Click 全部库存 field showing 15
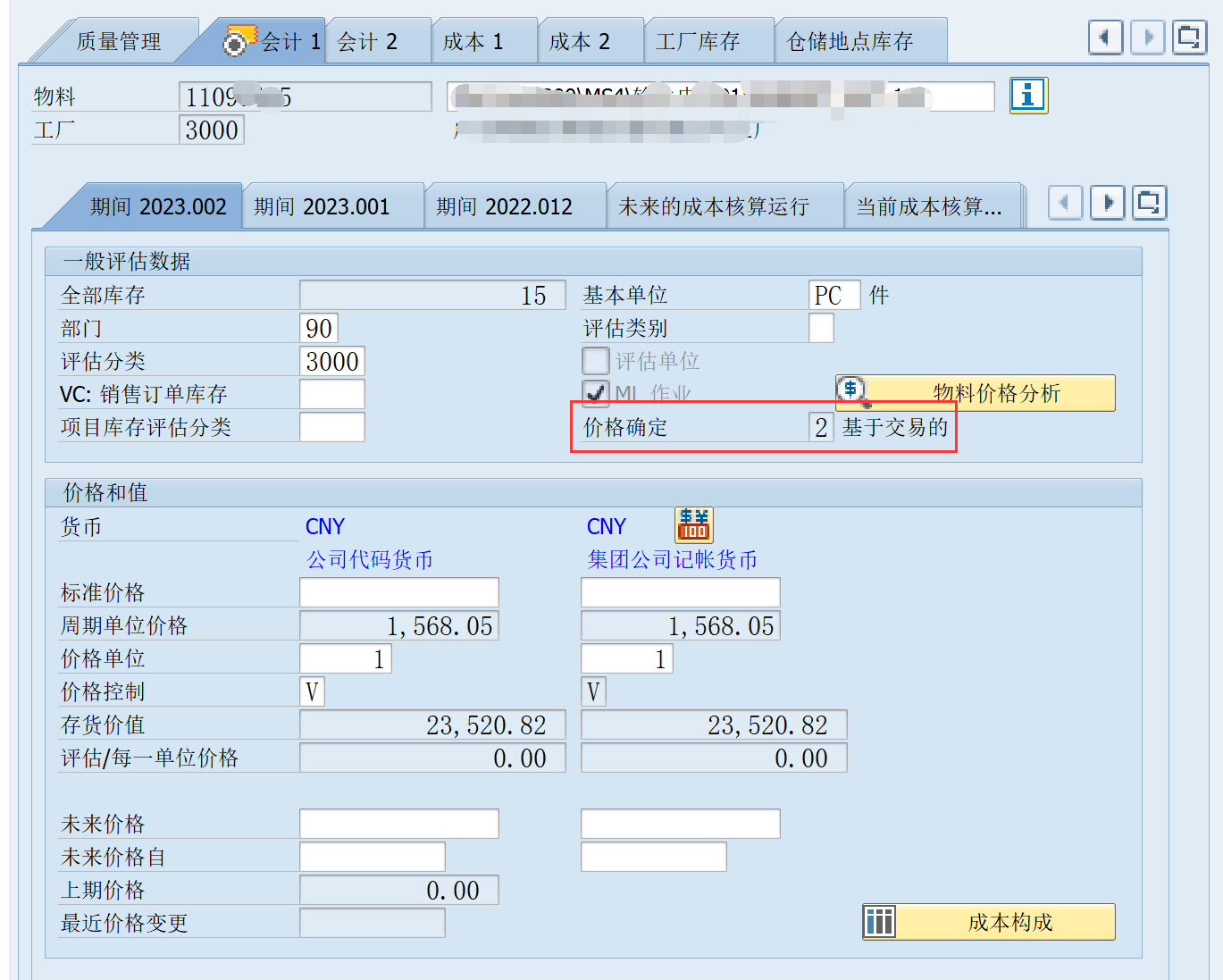1223x980 pixels. [x=432, y=295]
